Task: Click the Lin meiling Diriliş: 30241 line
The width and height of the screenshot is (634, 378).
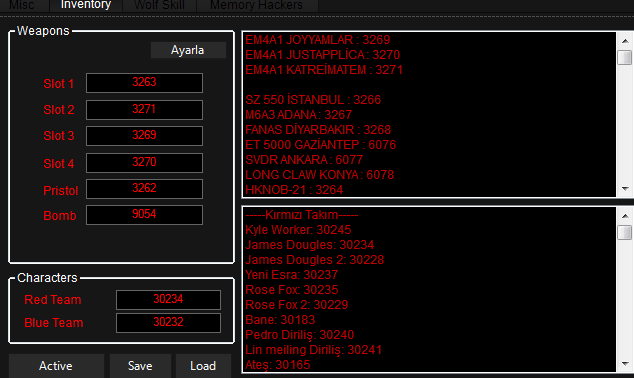Action: [x=313, y=350]
